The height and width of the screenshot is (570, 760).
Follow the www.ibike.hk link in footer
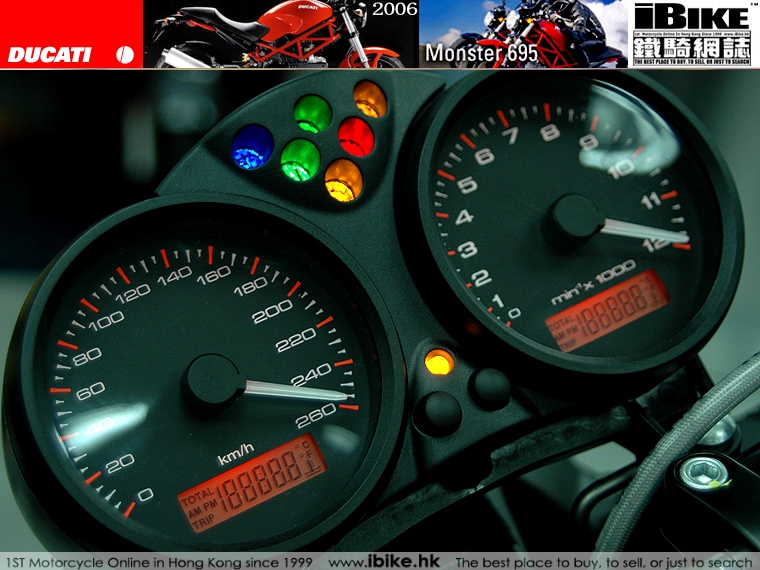coord(384,562)
